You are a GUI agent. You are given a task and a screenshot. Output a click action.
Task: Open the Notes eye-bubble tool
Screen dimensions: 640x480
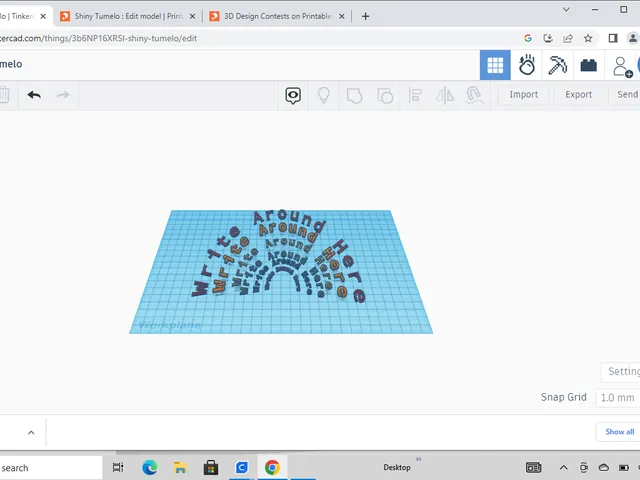[293, 96]
